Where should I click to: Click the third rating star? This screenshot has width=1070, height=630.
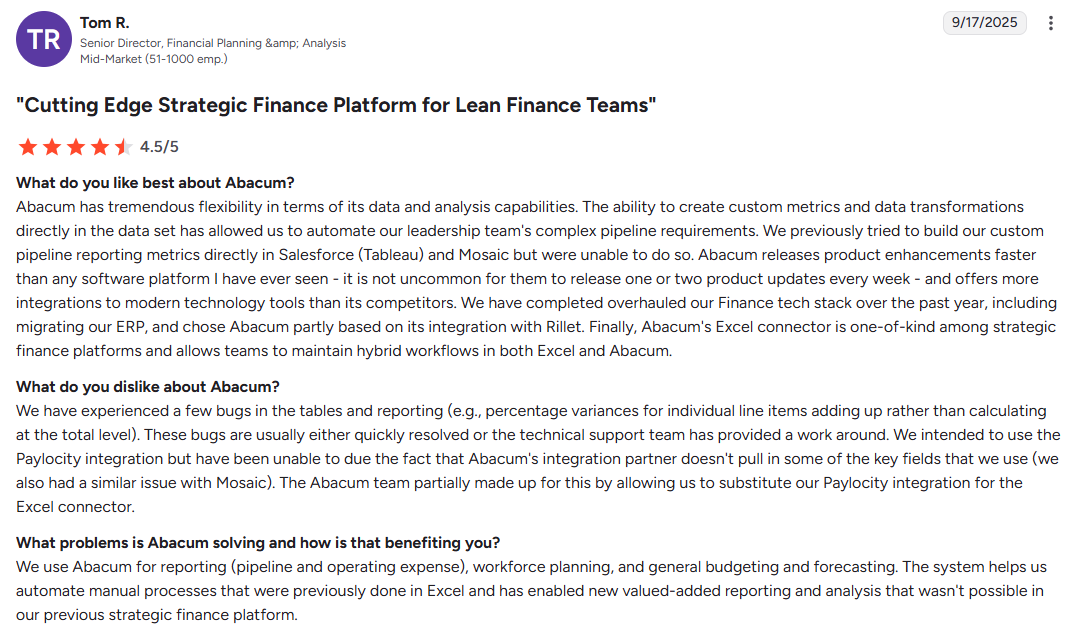(76, 146)
